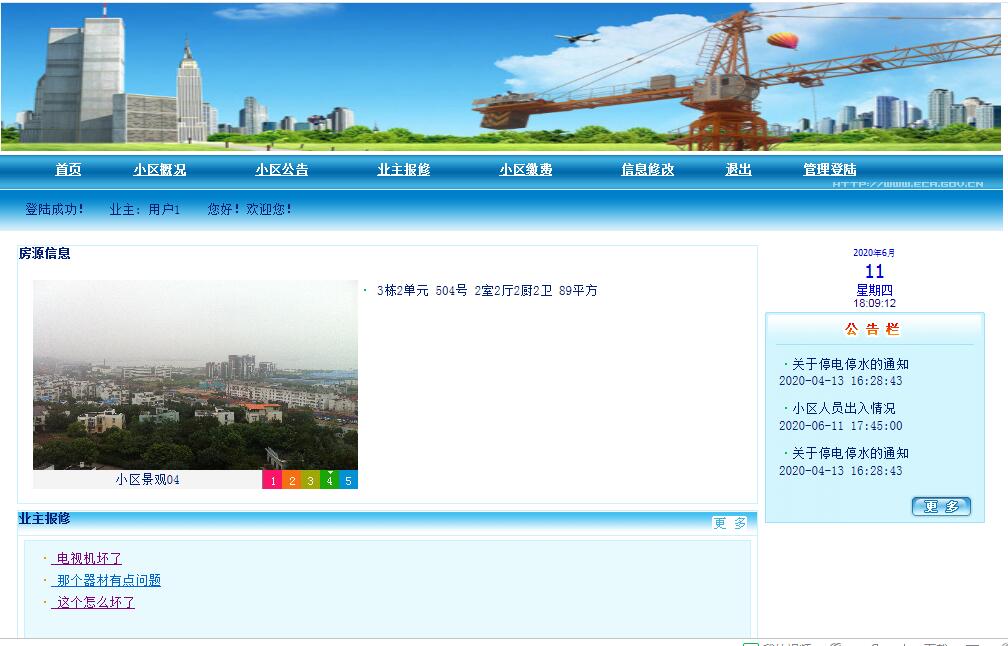Click the 星期四 weekday text

coord(874,290)
